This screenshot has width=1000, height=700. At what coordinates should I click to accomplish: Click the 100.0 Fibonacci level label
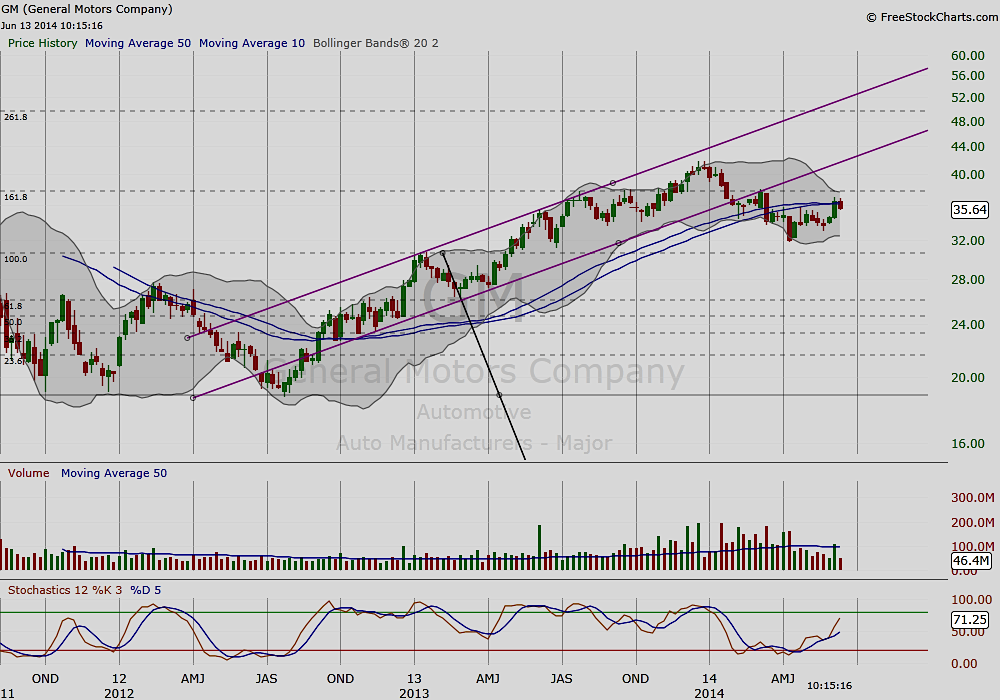(x=16, y=259)
